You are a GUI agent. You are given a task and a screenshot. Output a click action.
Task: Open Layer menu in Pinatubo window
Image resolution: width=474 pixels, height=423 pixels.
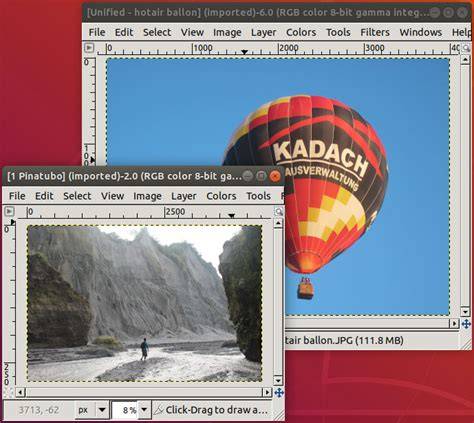pos(183,196)
